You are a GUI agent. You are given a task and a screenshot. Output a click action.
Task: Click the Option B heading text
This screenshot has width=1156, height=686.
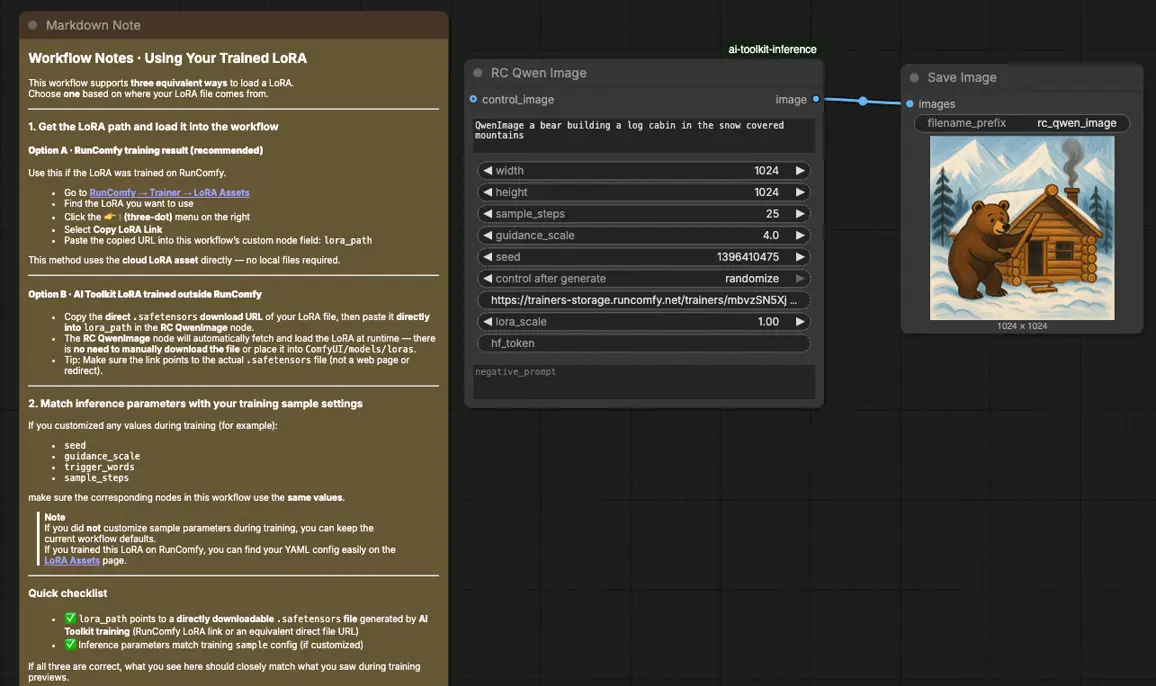tap(144, 294)
